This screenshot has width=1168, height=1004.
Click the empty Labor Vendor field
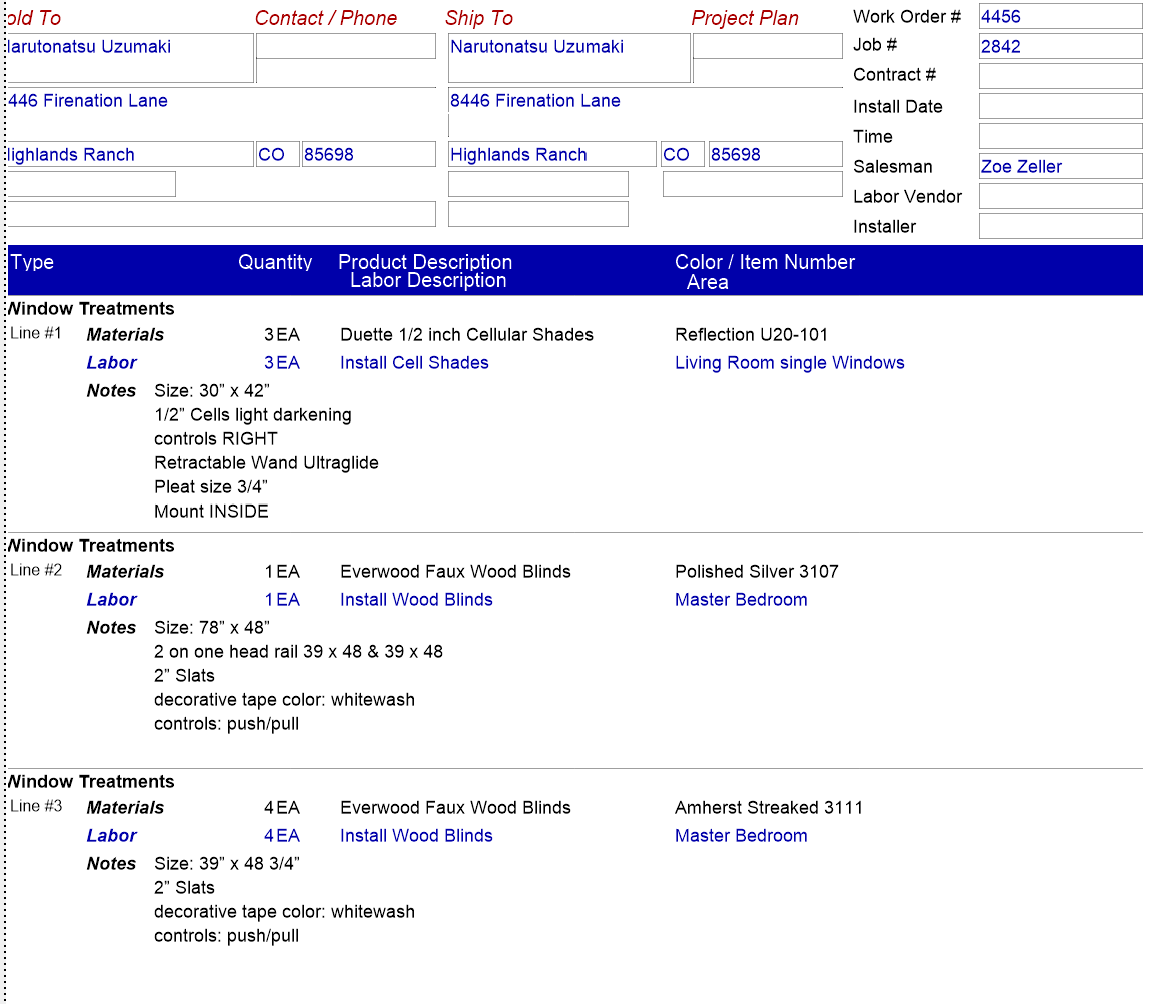(x=1060, y=196)
